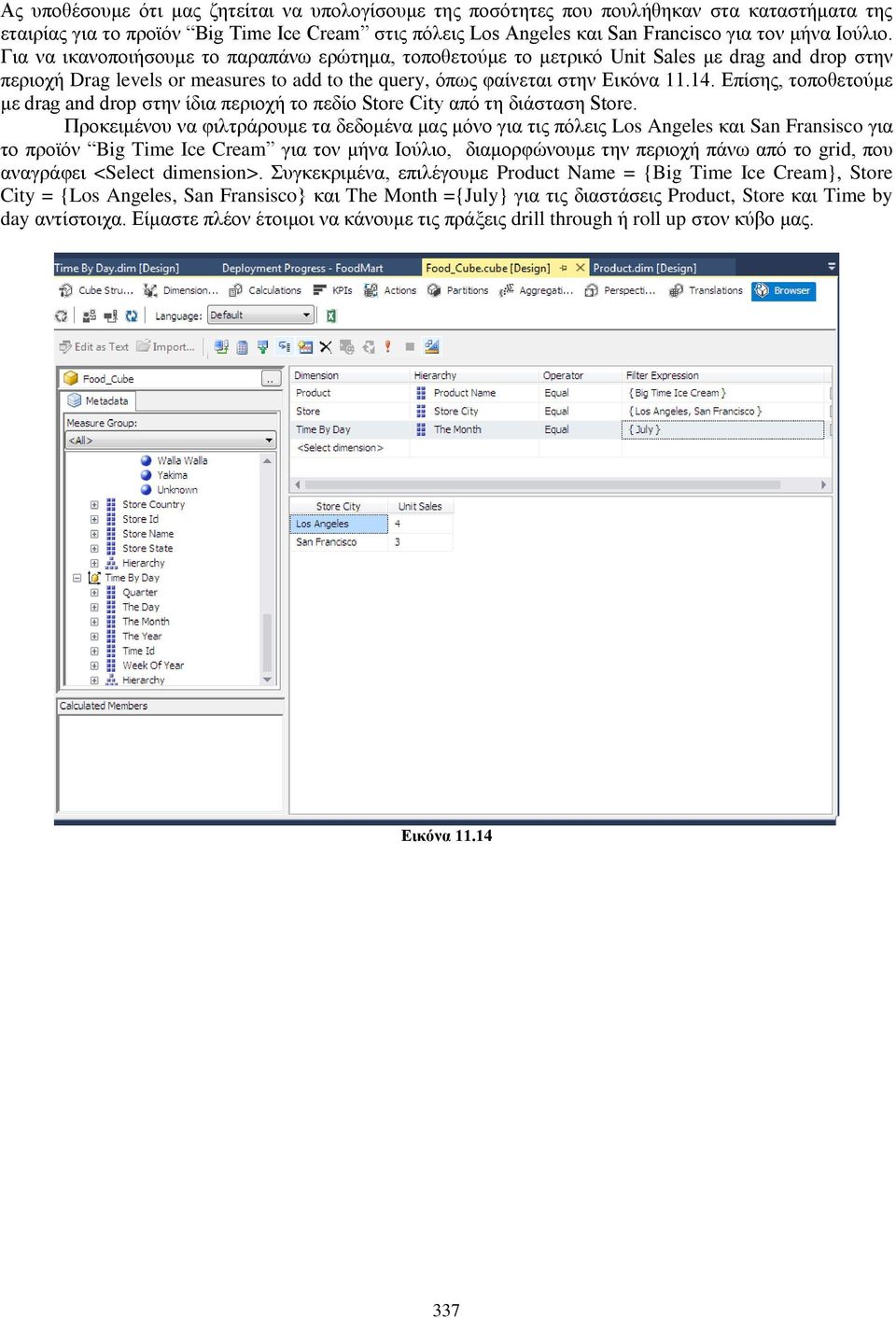Expand the Week Of Year node
The width and height of the screenshot is (896, 1318).
[94, 666]
